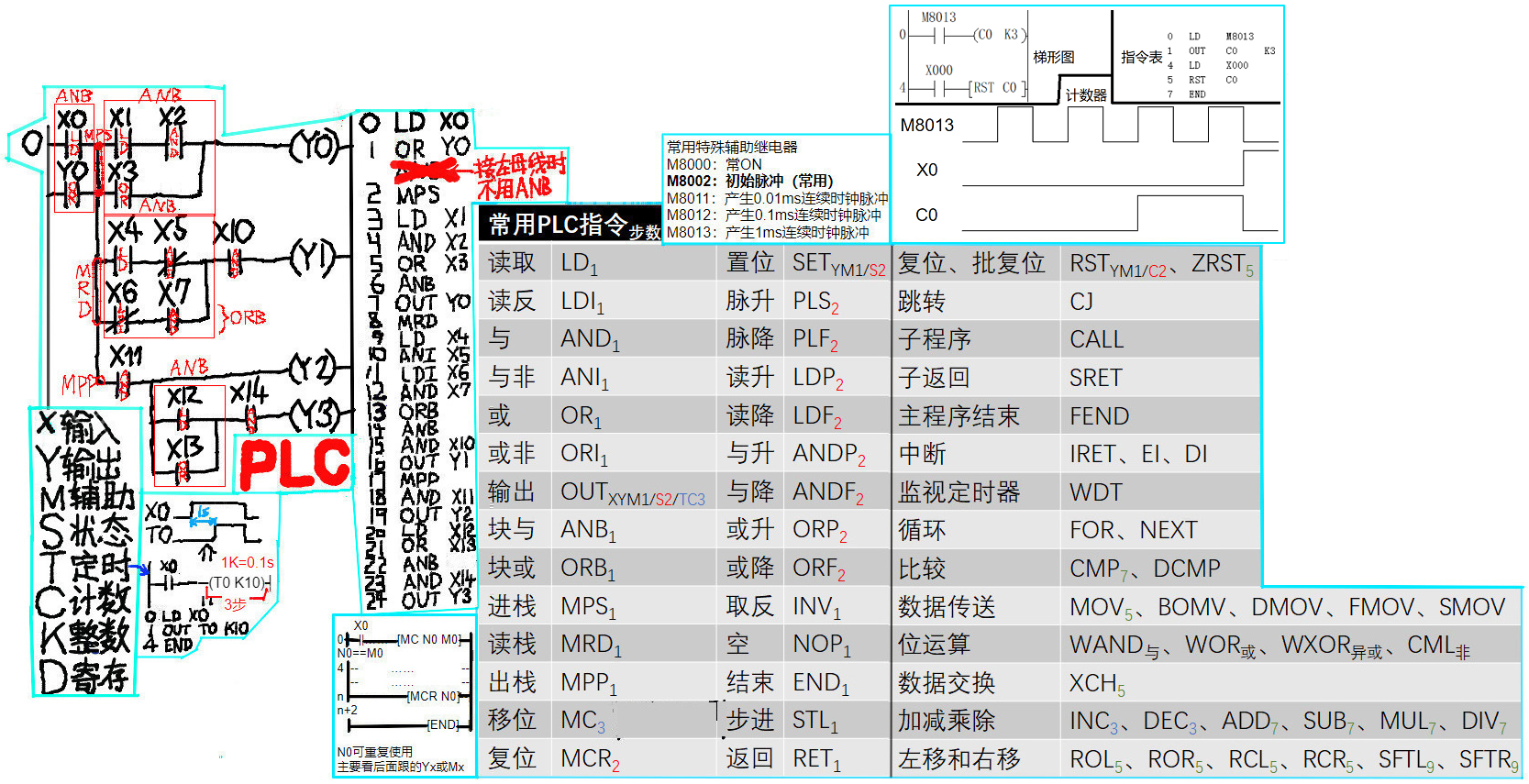The height and width of the screenshot is (784, 1529).
Task: Select the ANDP instruction cell
Action: [x=837, y=454]
